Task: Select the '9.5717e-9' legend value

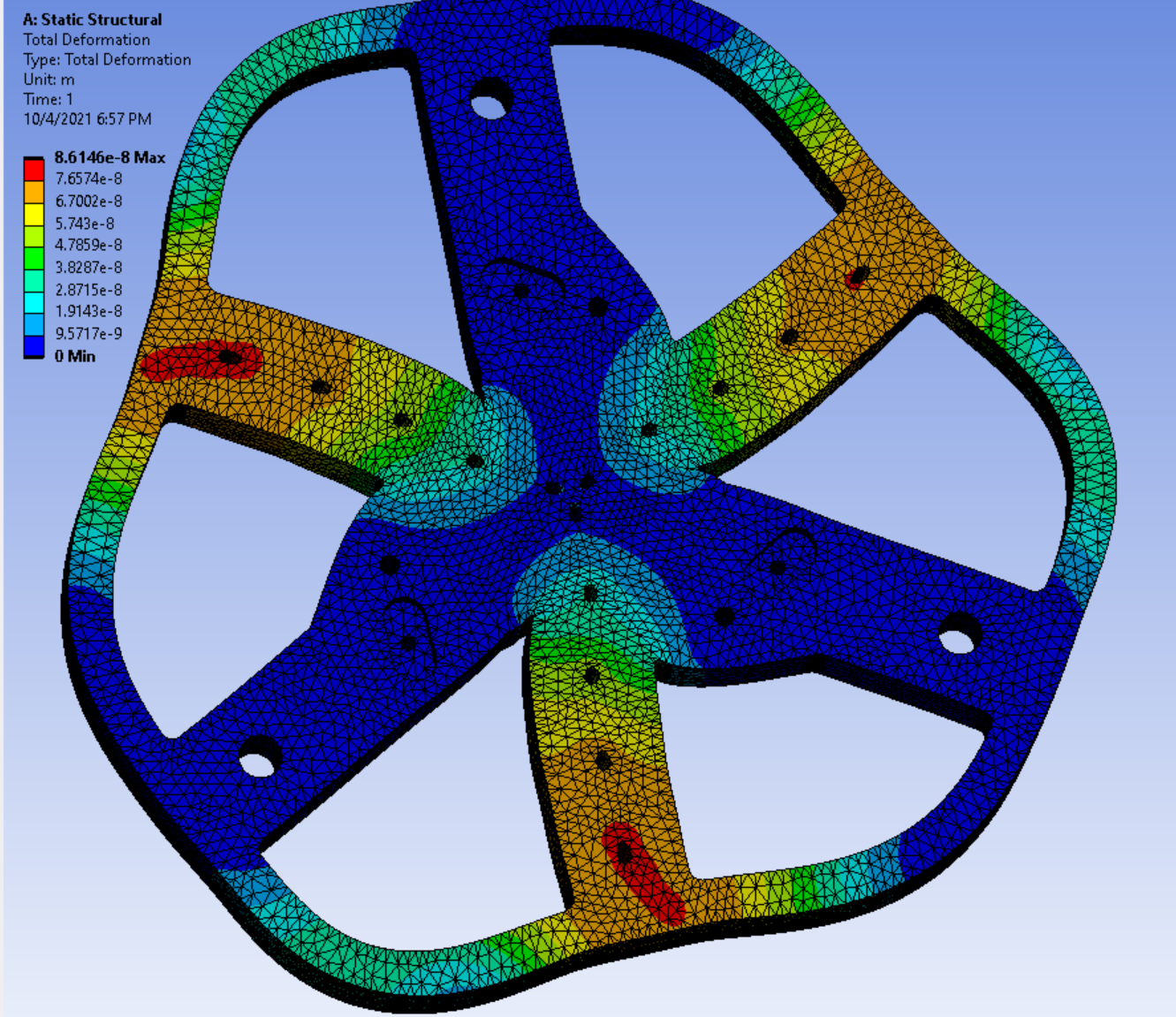Action: [x=88, y=333]
